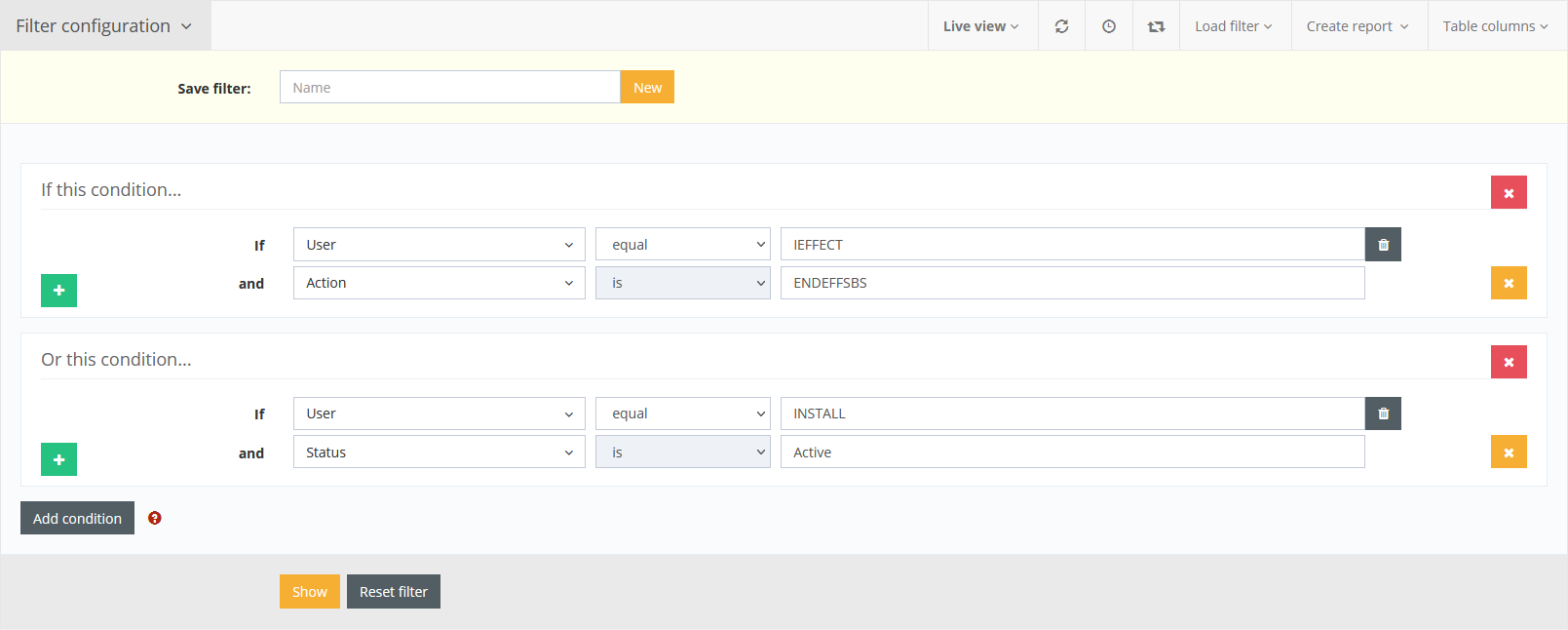
Task: Click the clock icon in top toolbar
Action: click(1109, 26)
